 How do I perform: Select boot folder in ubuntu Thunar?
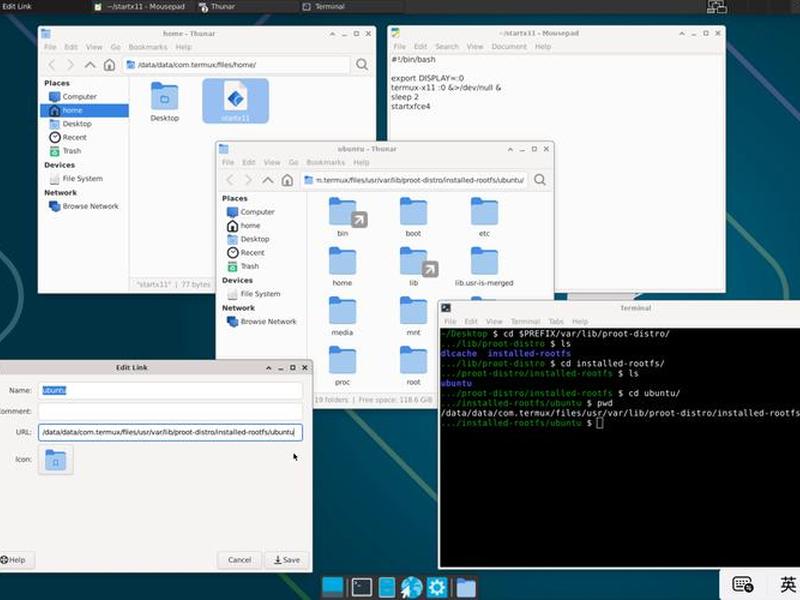click(413, 217)
